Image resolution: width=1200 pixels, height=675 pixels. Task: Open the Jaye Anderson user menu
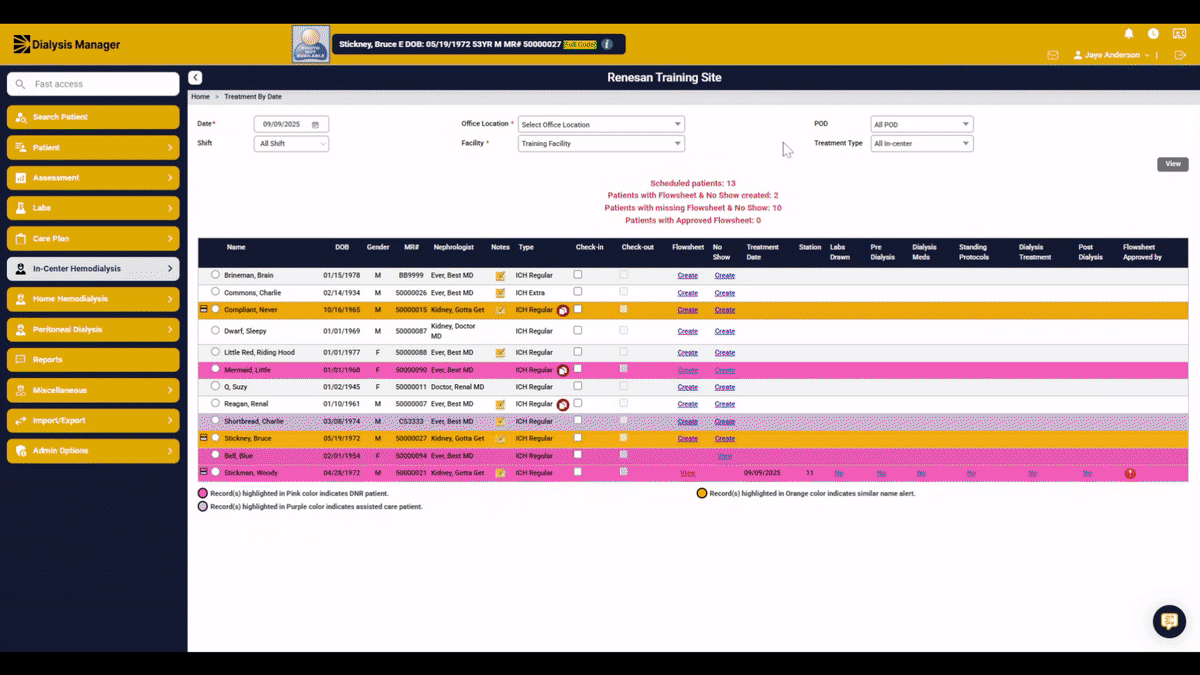[x=1112, y=55]
